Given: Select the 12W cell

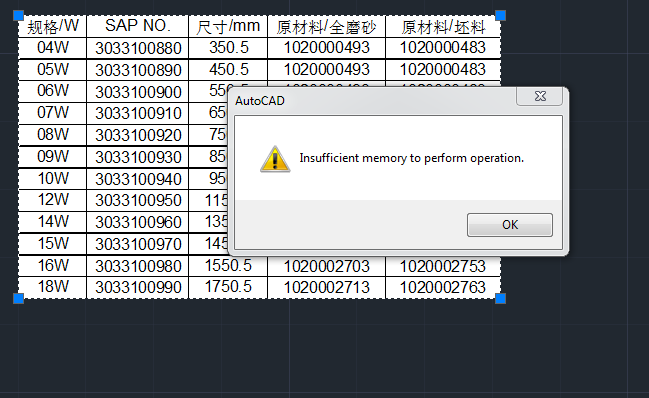Looking at the screenshot, I should coord(53,200).
